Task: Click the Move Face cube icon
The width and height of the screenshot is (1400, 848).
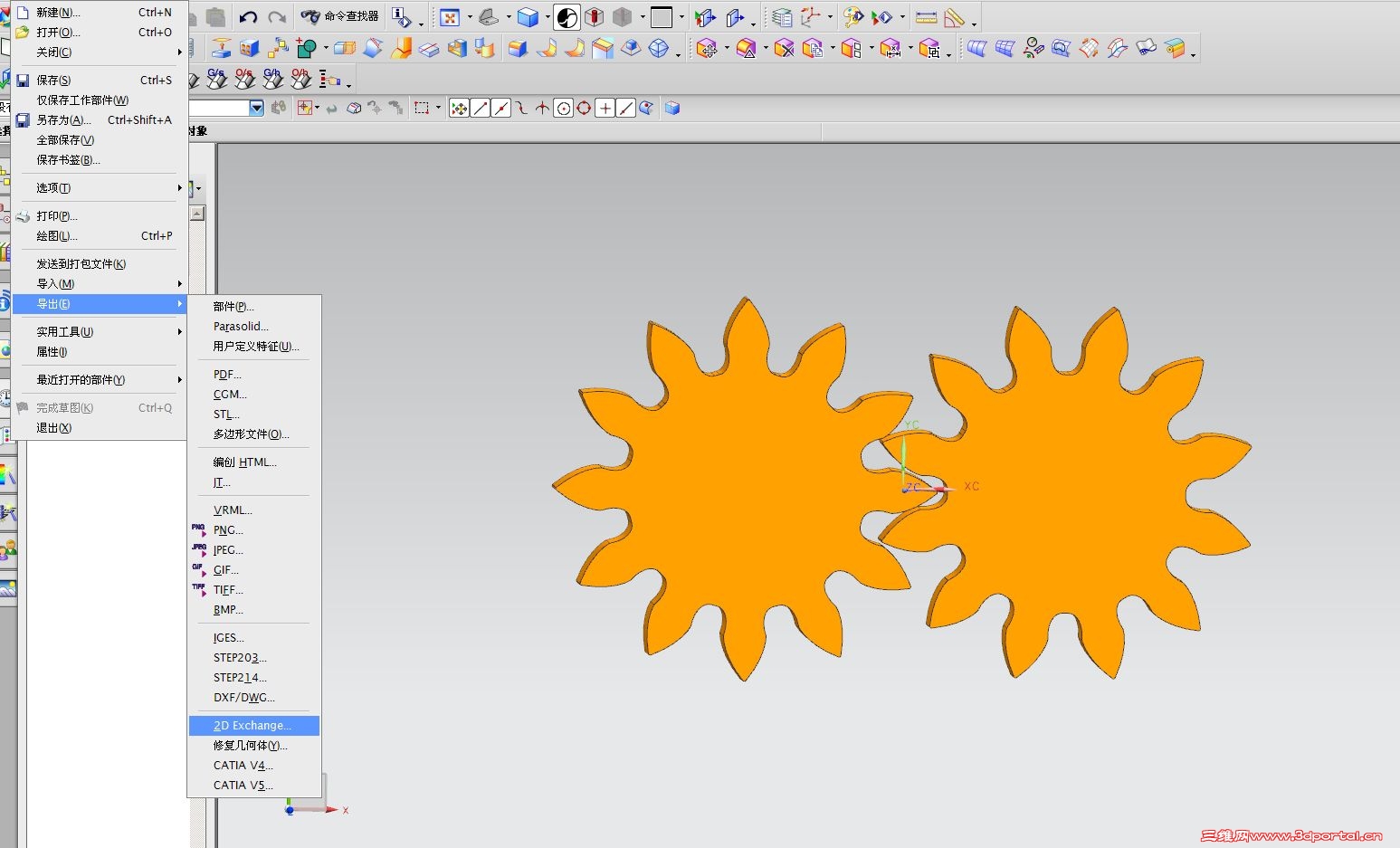Action: (x=707, y=48)
